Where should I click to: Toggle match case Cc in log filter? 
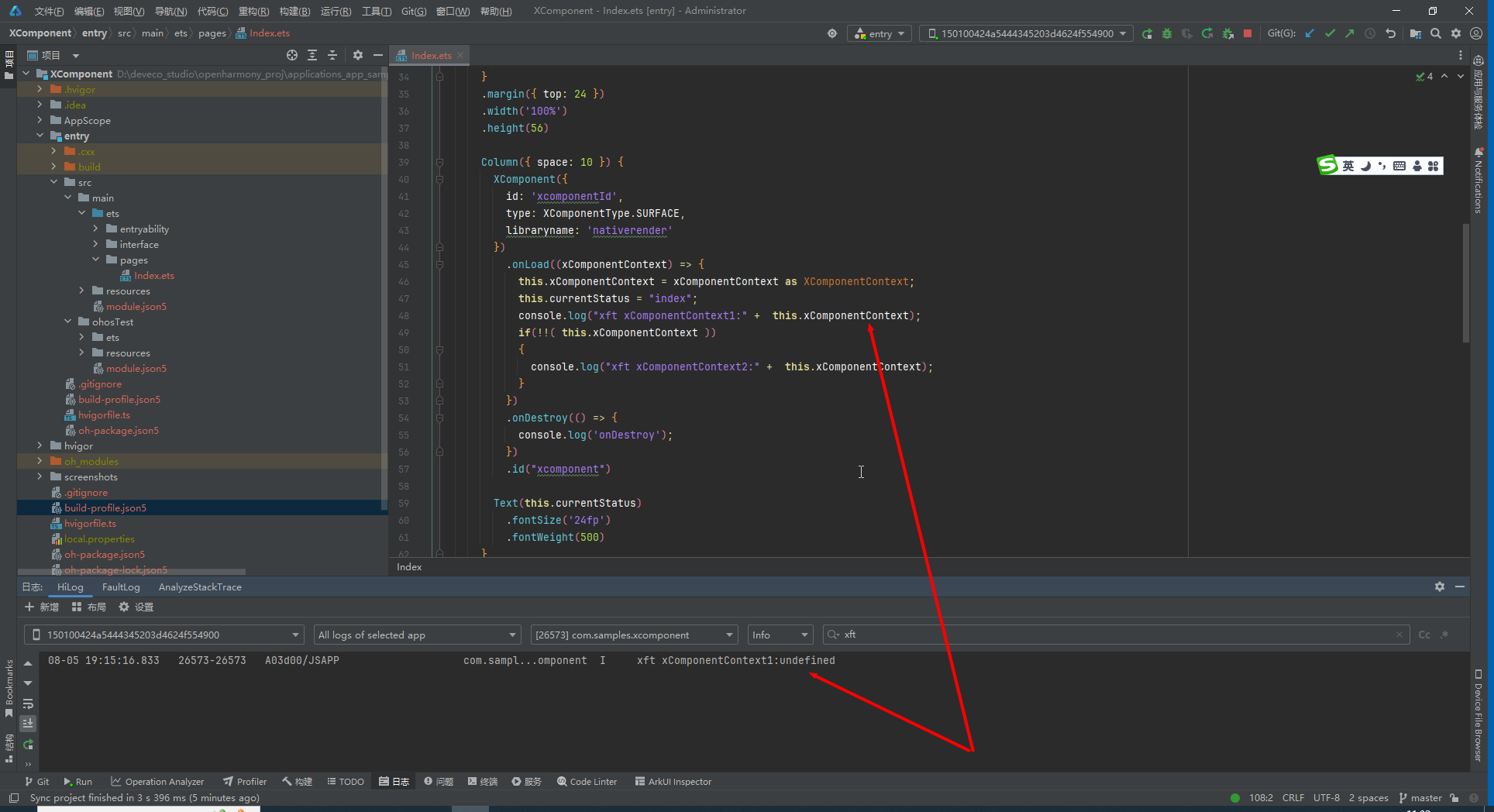click(1424, 635)
